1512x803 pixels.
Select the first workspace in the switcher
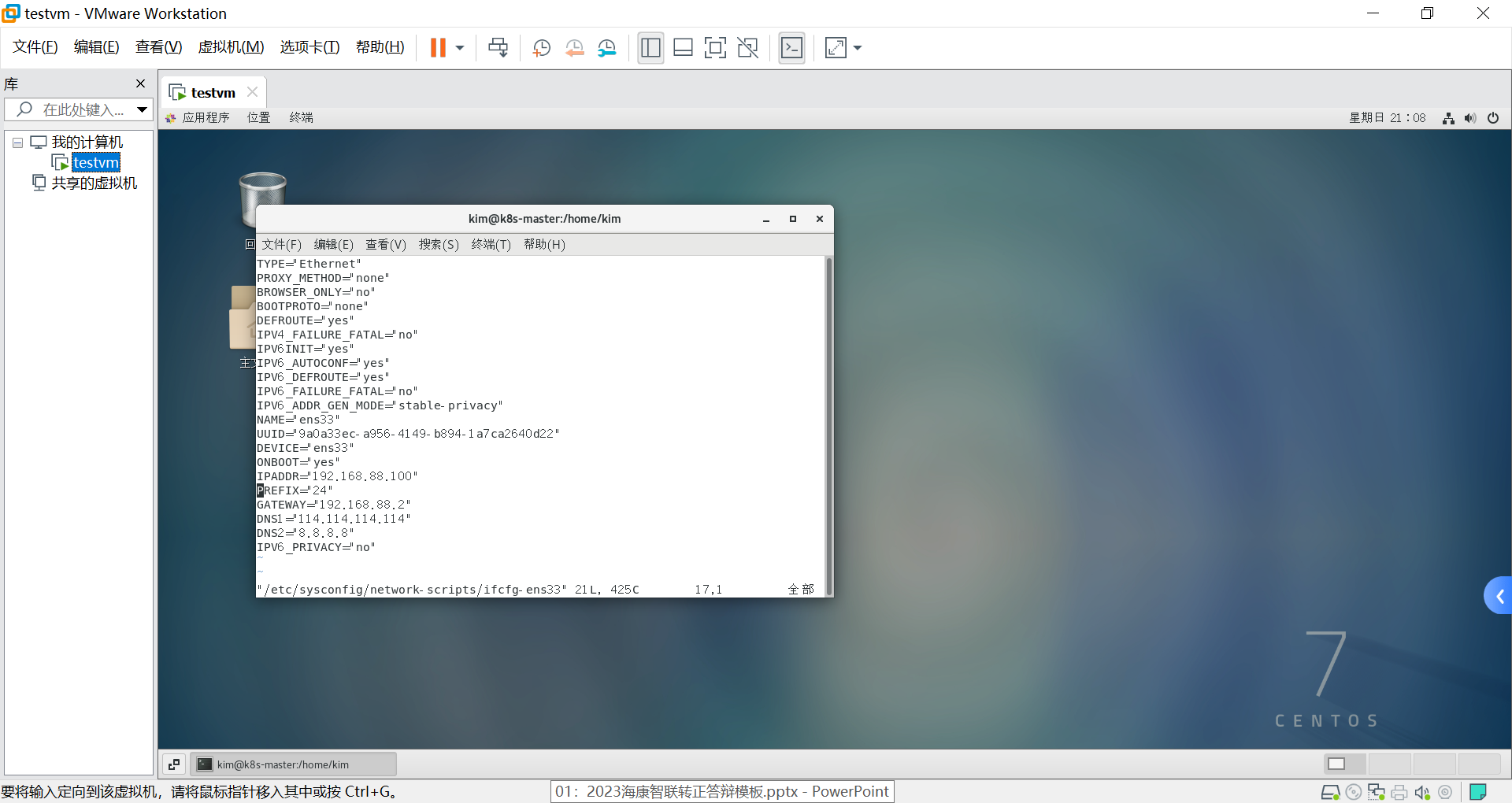[x=1345, y=764]
